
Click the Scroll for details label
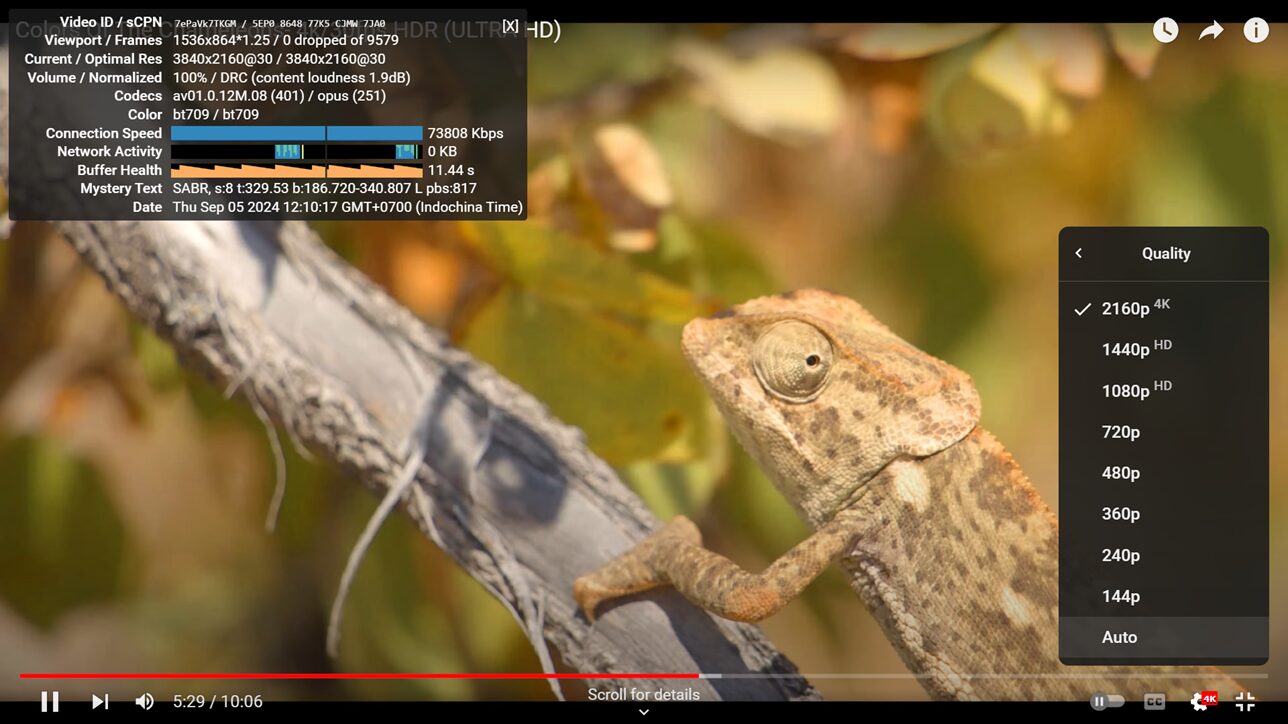click(644, 694)
